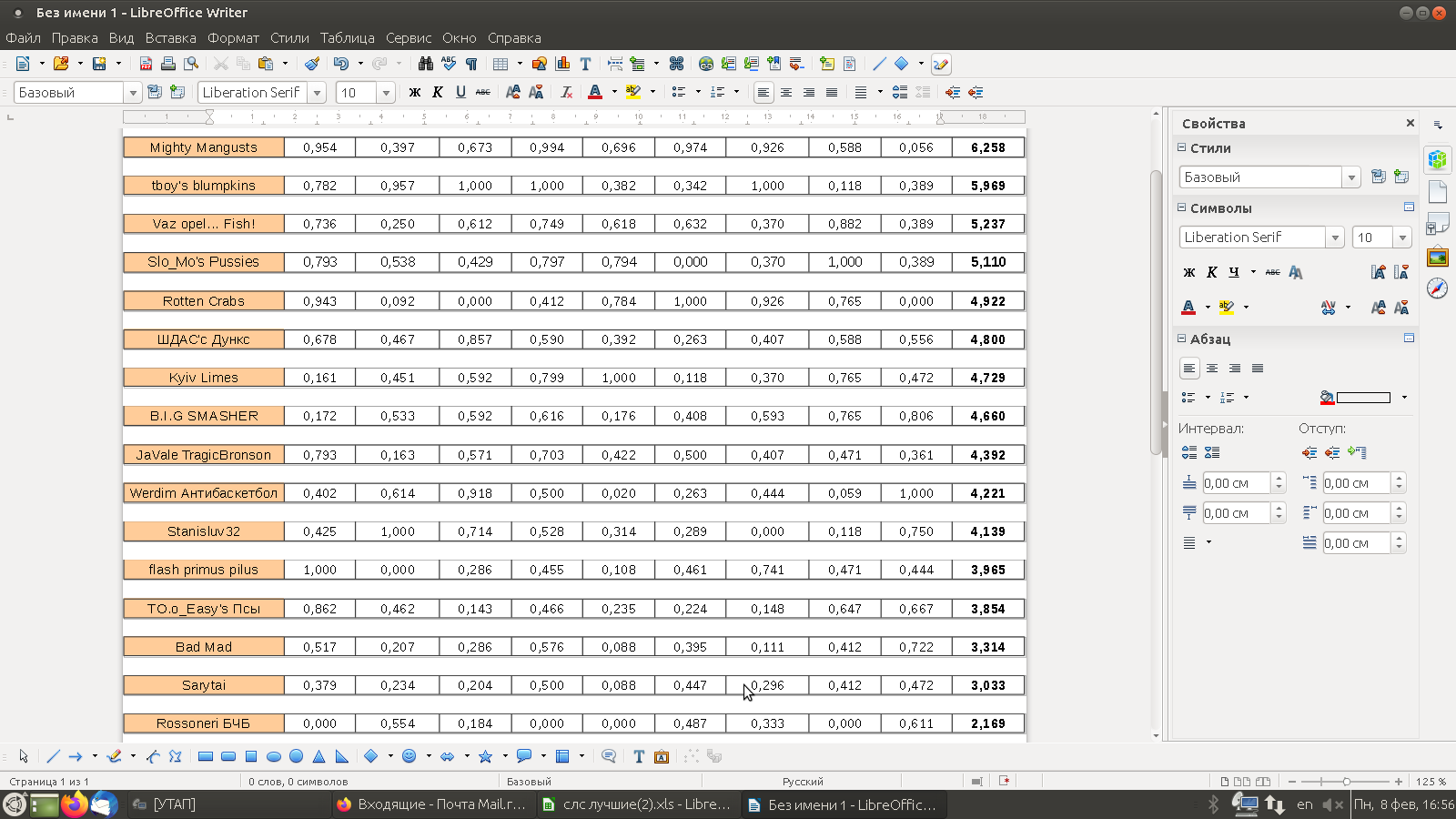Click the Clone formatting paintbrush icon
The height and width of the screenshot is (819, 1456).
click(312, 64)
